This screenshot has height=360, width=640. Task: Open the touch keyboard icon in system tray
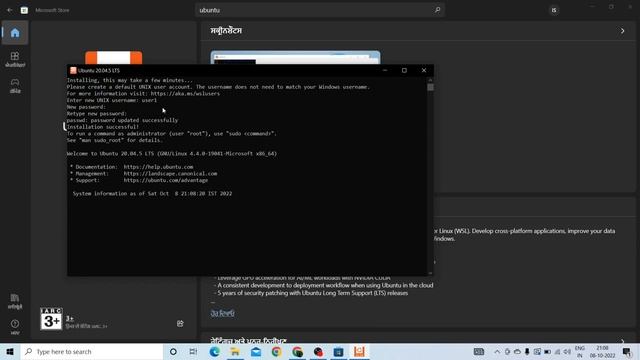[x=479, y=351]
